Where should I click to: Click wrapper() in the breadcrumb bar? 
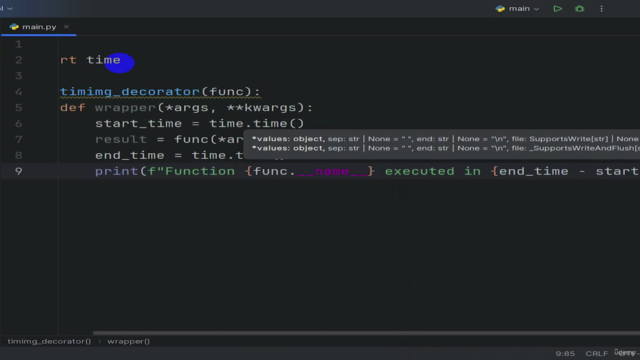tap(129, 341)
